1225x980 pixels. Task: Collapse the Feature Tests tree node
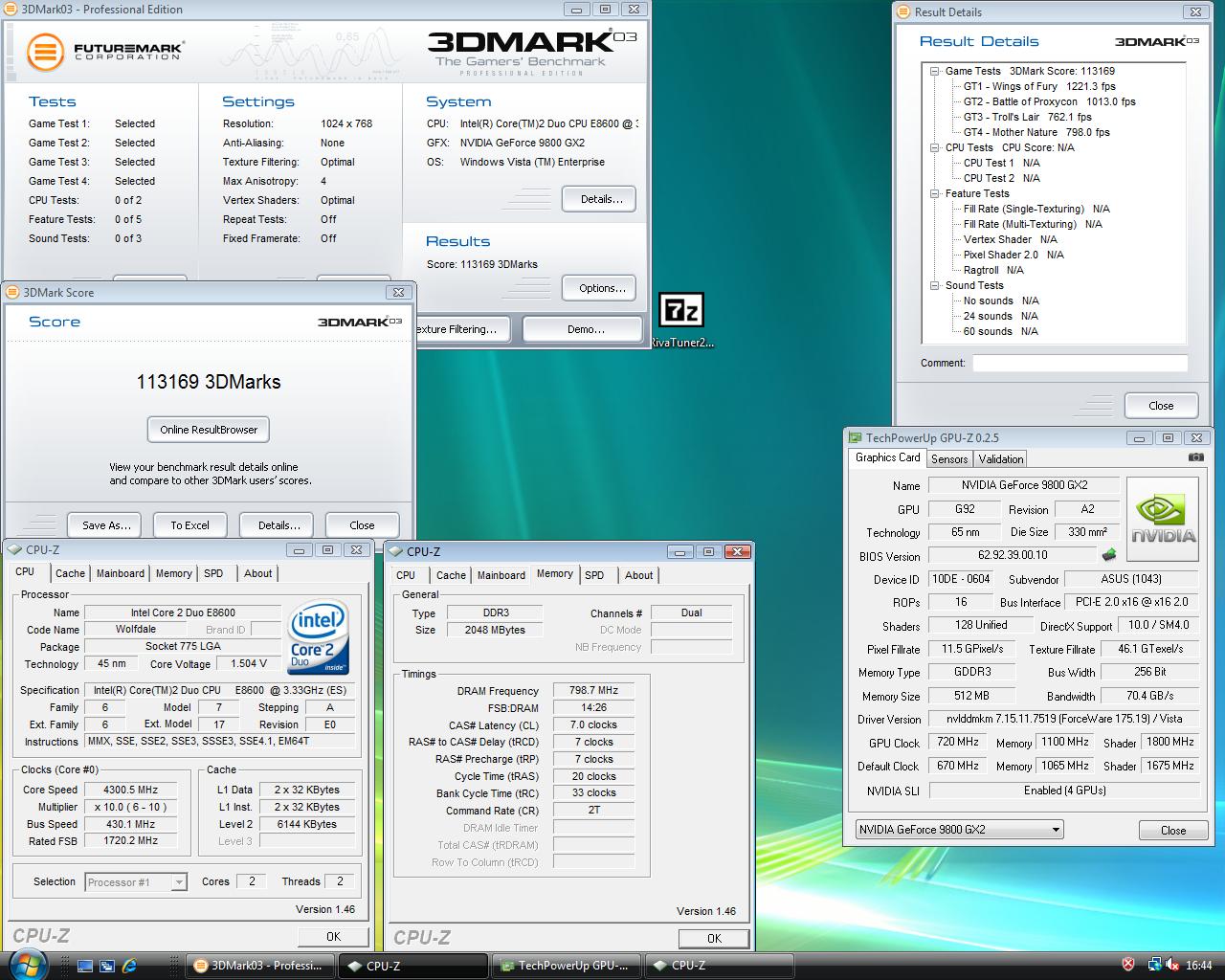tap(935, 193)
